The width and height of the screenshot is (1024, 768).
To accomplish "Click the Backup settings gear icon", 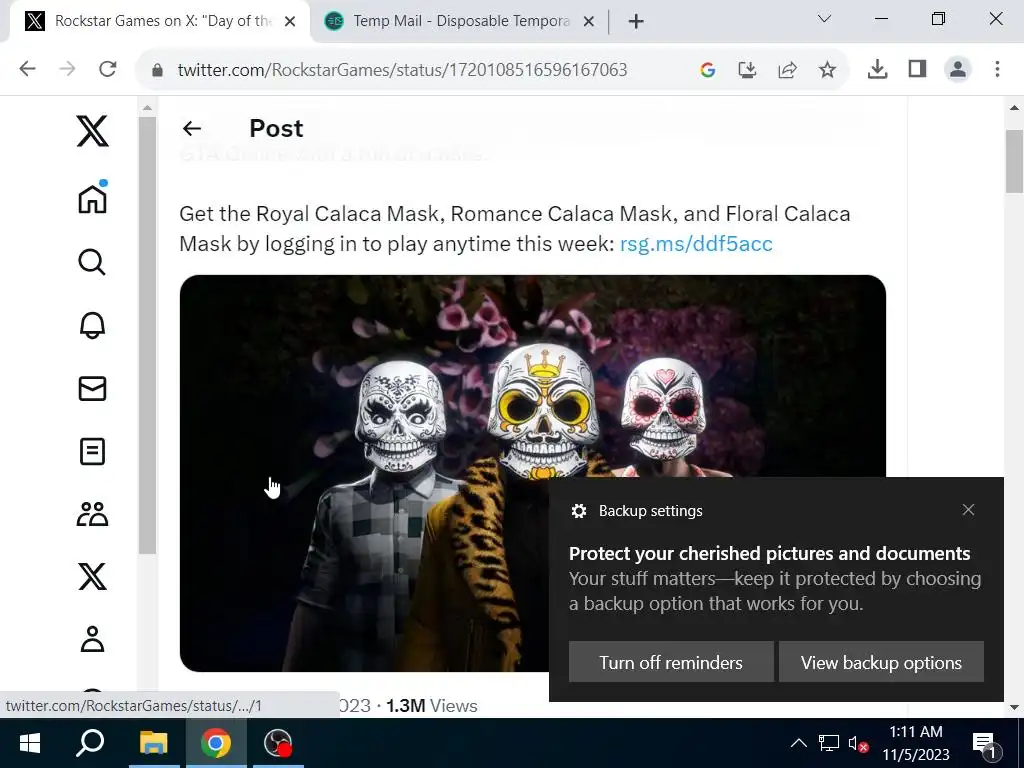I will click(579, 511).
